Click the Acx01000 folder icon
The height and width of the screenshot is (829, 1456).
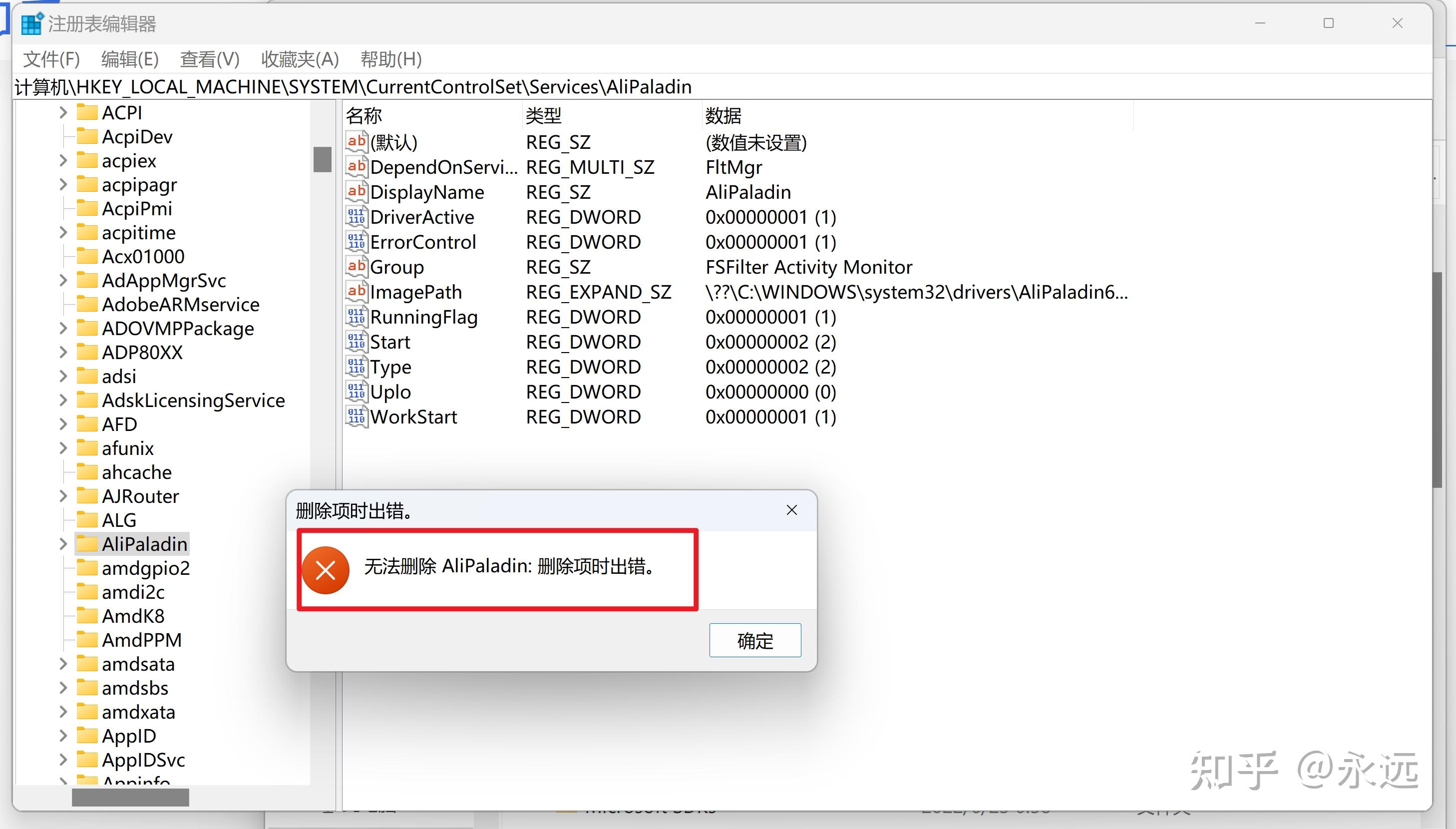(x=87, y=256)
